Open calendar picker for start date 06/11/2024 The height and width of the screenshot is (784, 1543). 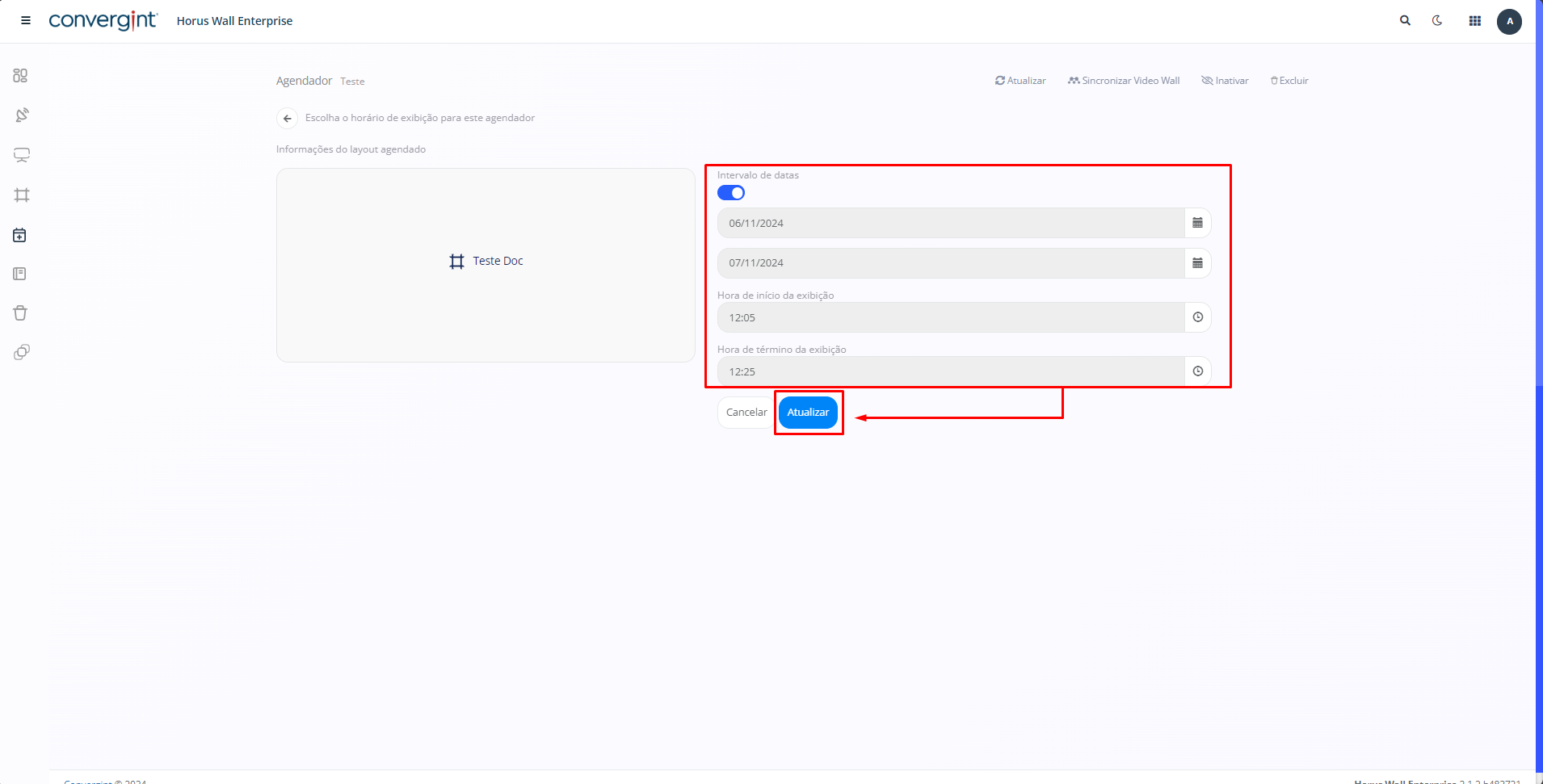click(1197, 223)
